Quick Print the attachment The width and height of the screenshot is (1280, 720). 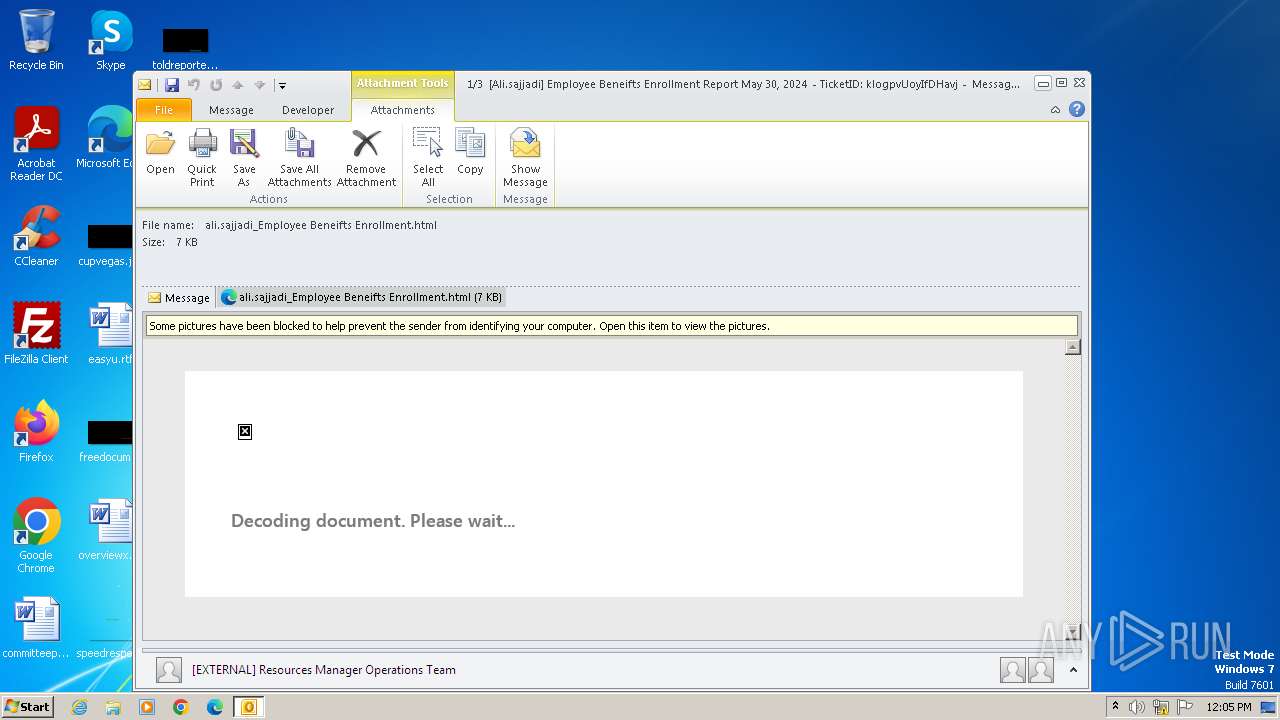click(x=202, y=158)
